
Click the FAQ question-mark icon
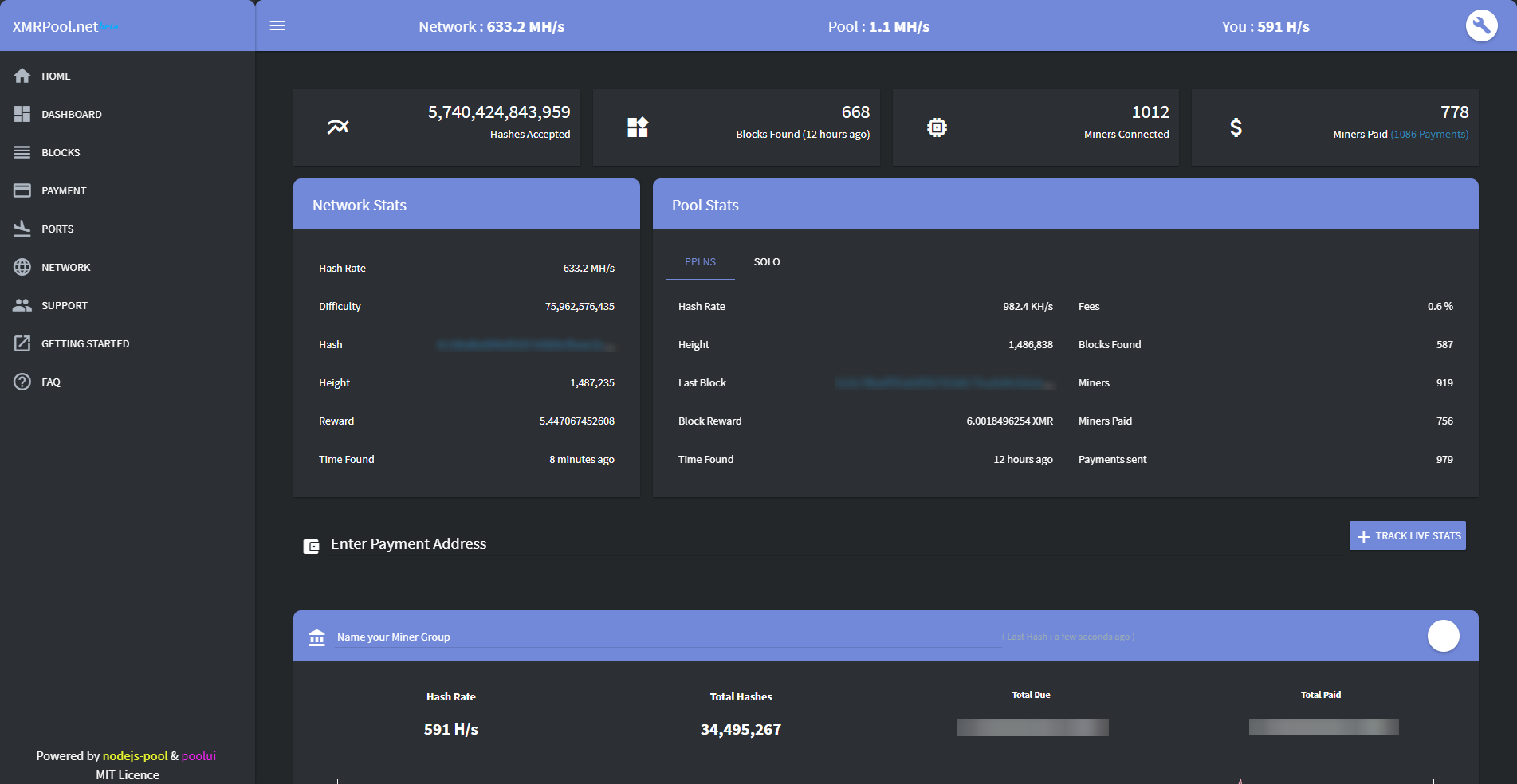[x=22, y=382]
